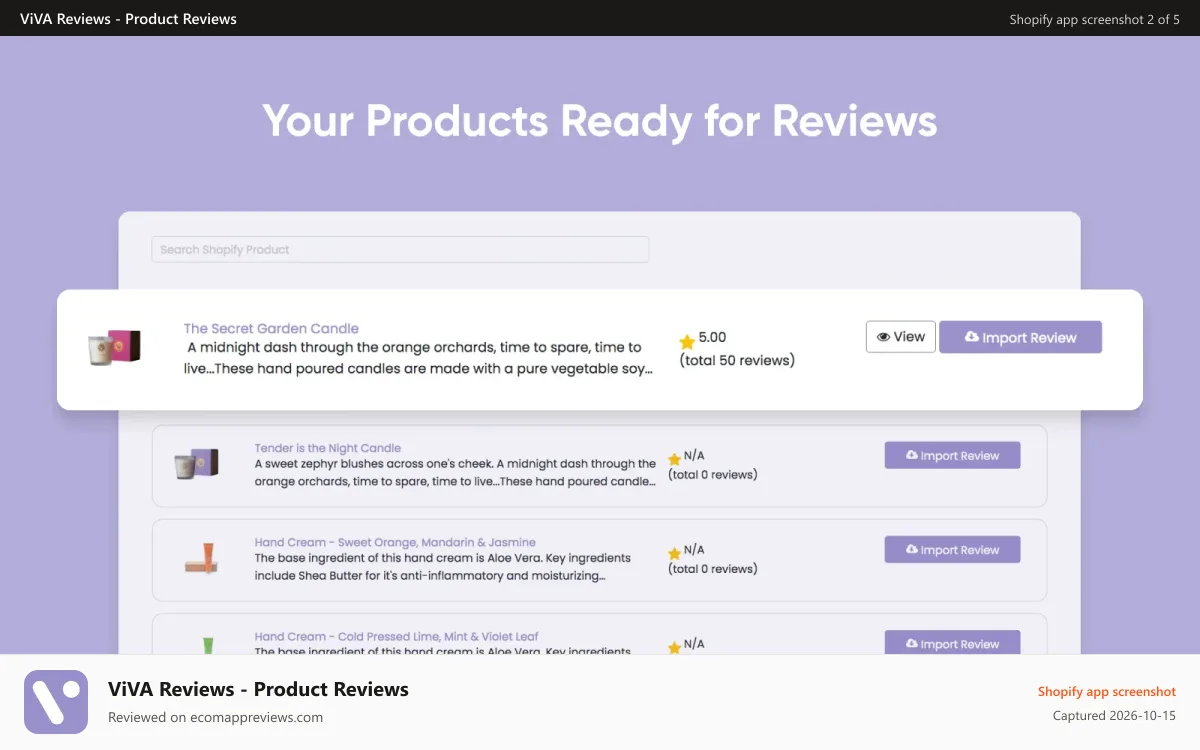The image size is (1200, 750).
Task: Click star icon in Sweet Orange hand cream row
Action: 674,554
